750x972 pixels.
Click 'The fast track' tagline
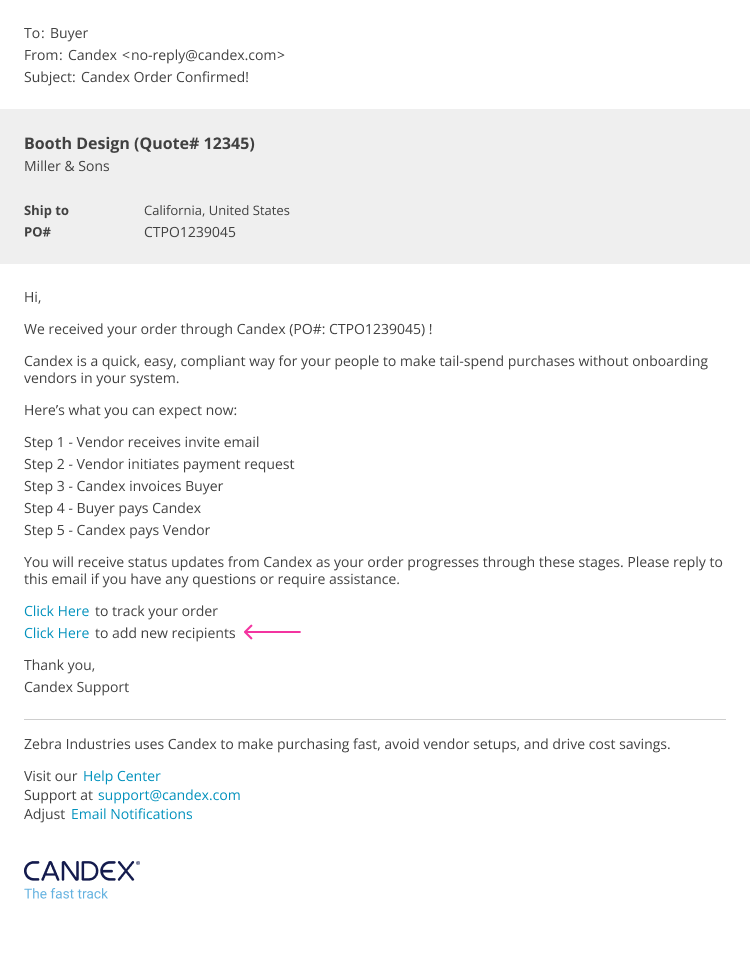66,894
